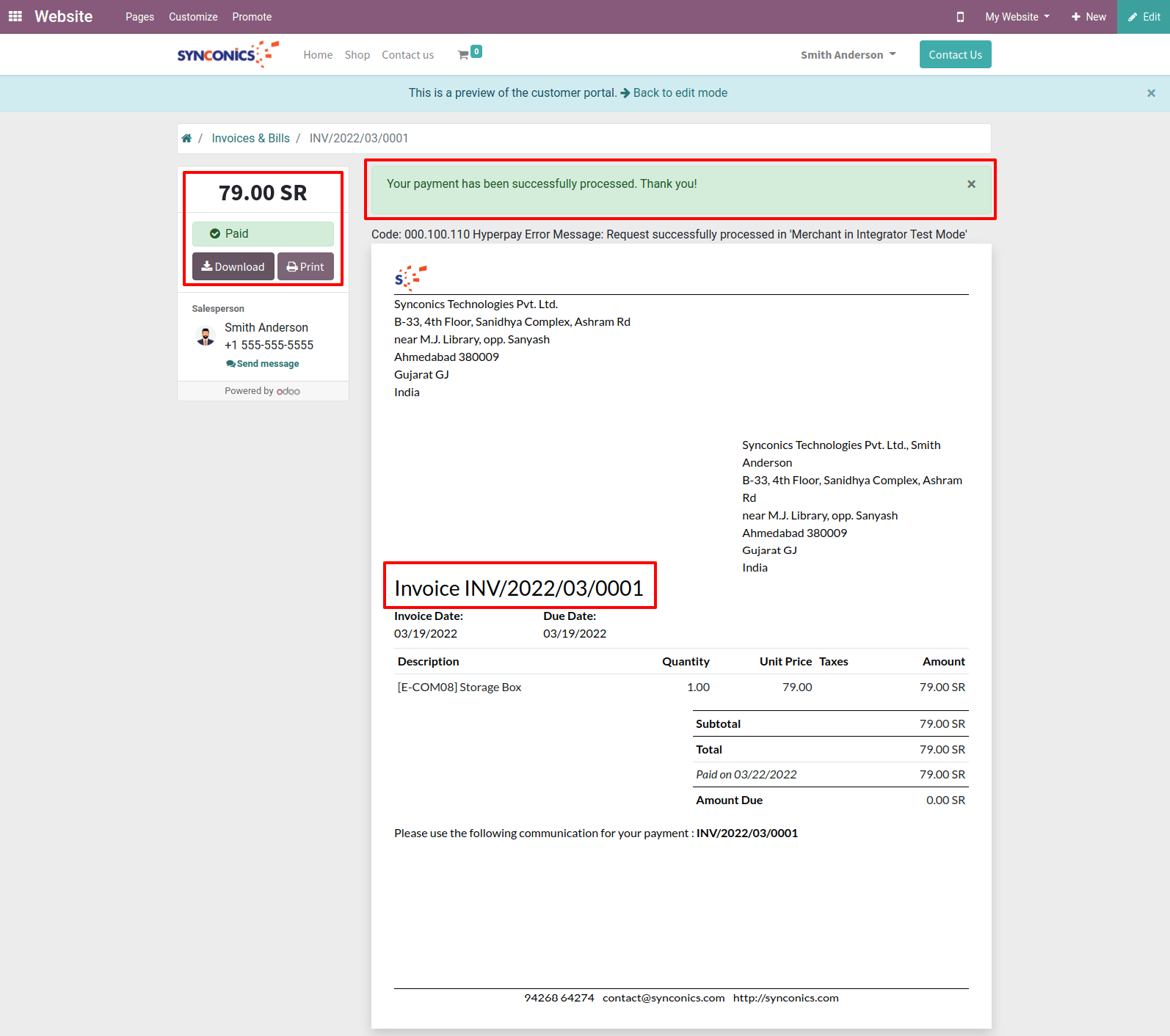Close the payment success message
The height and width of the screenshot is (1036, 1170).
(x=971, y=184)
